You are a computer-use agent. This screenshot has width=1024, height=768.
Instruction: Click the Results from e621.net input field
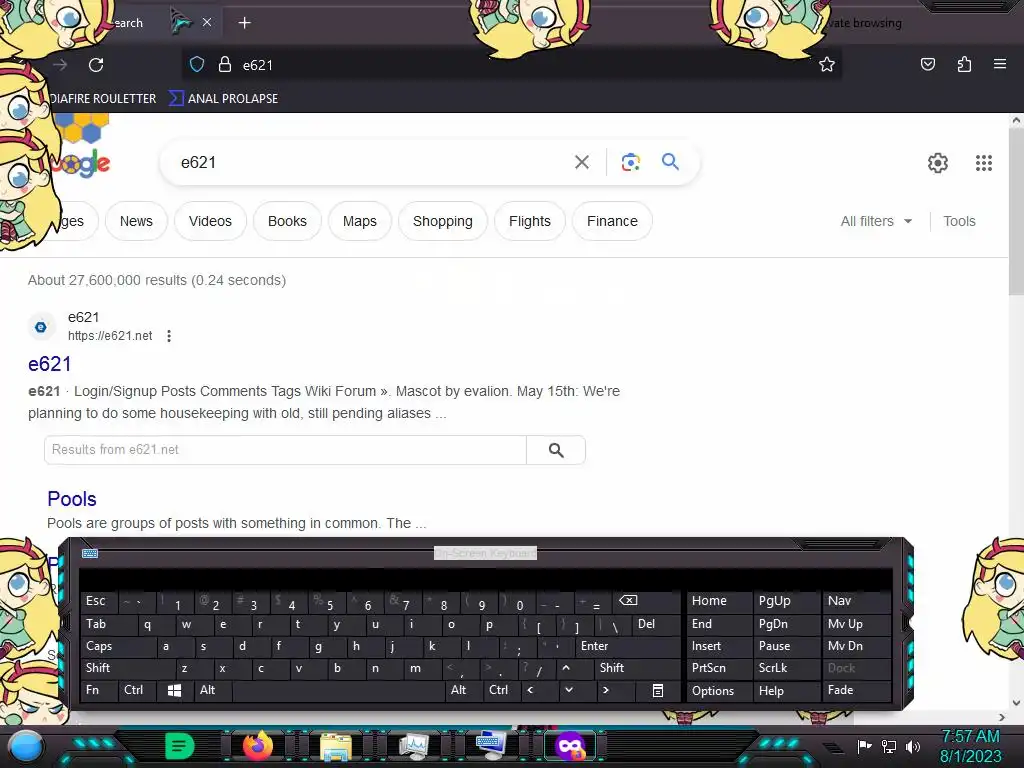(x=285, y=450)
